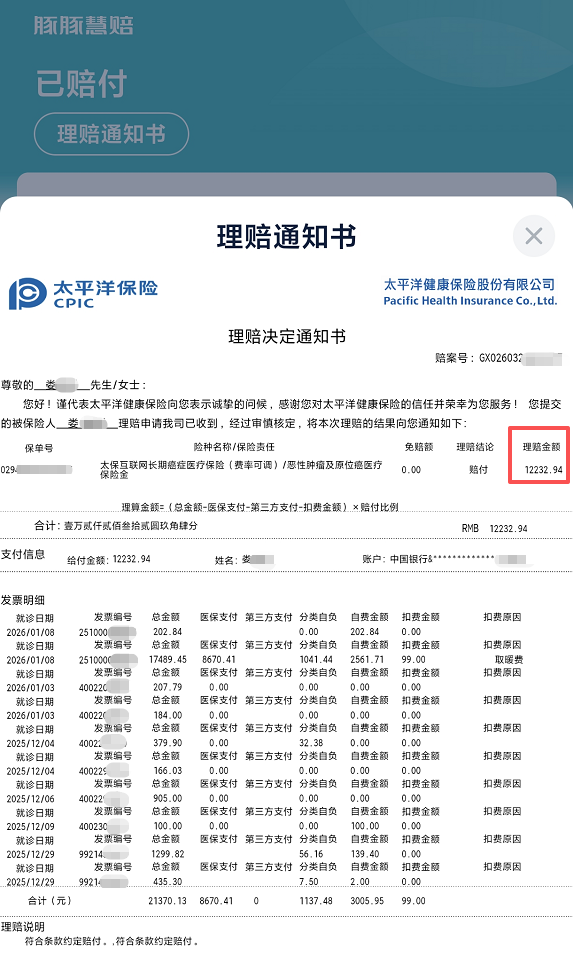Select the 分类自负 value 7.50
The image size is (574, 964).
pos(309,881)
